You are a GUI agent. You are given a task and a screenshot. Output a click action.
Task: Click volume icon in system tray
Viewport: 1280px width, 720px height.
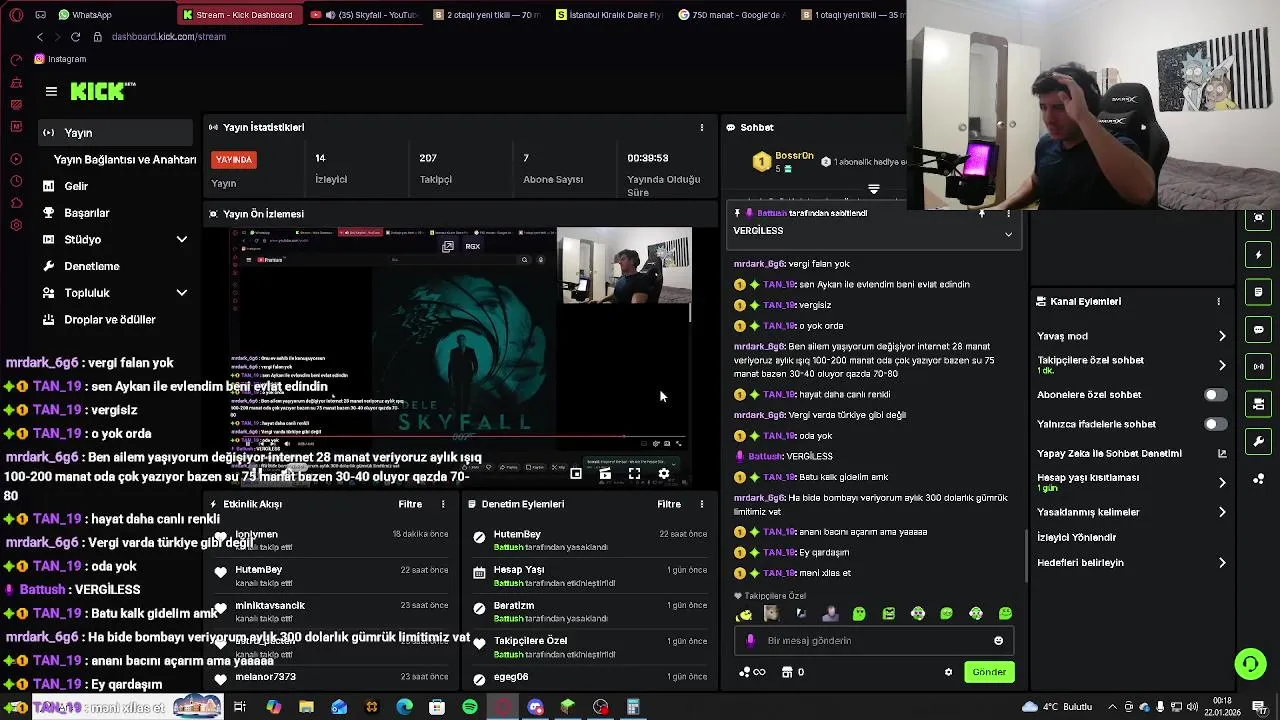click(1191, 707)
